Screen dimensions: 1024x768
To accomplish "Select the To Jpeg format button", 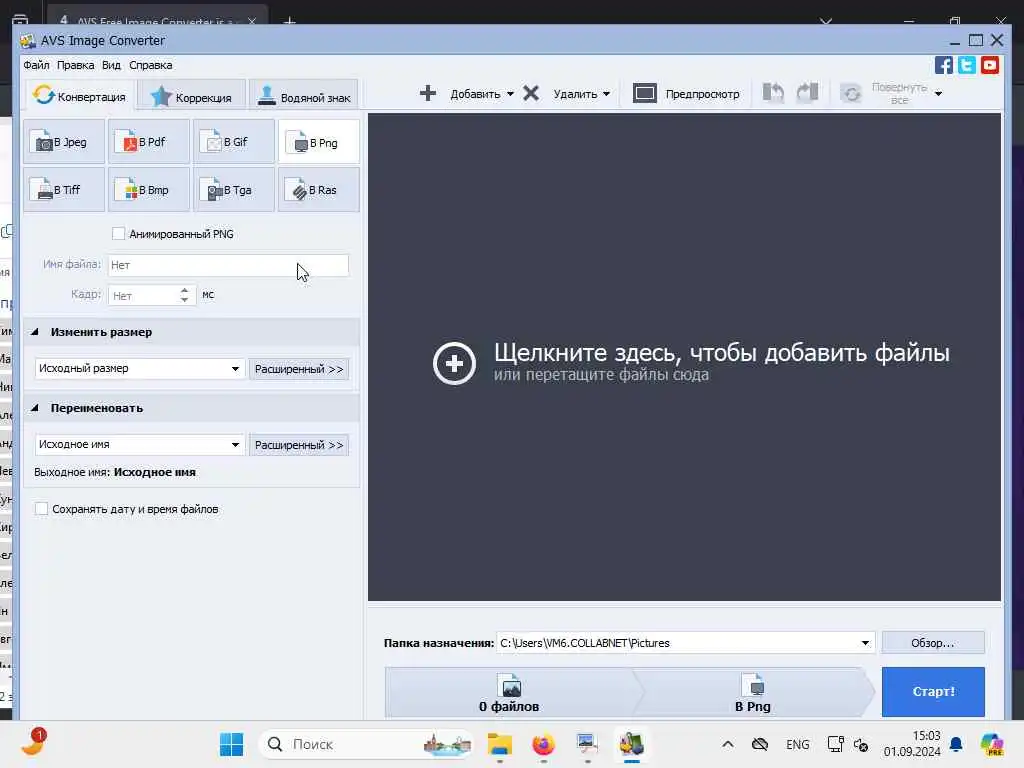I will (63, 142).
